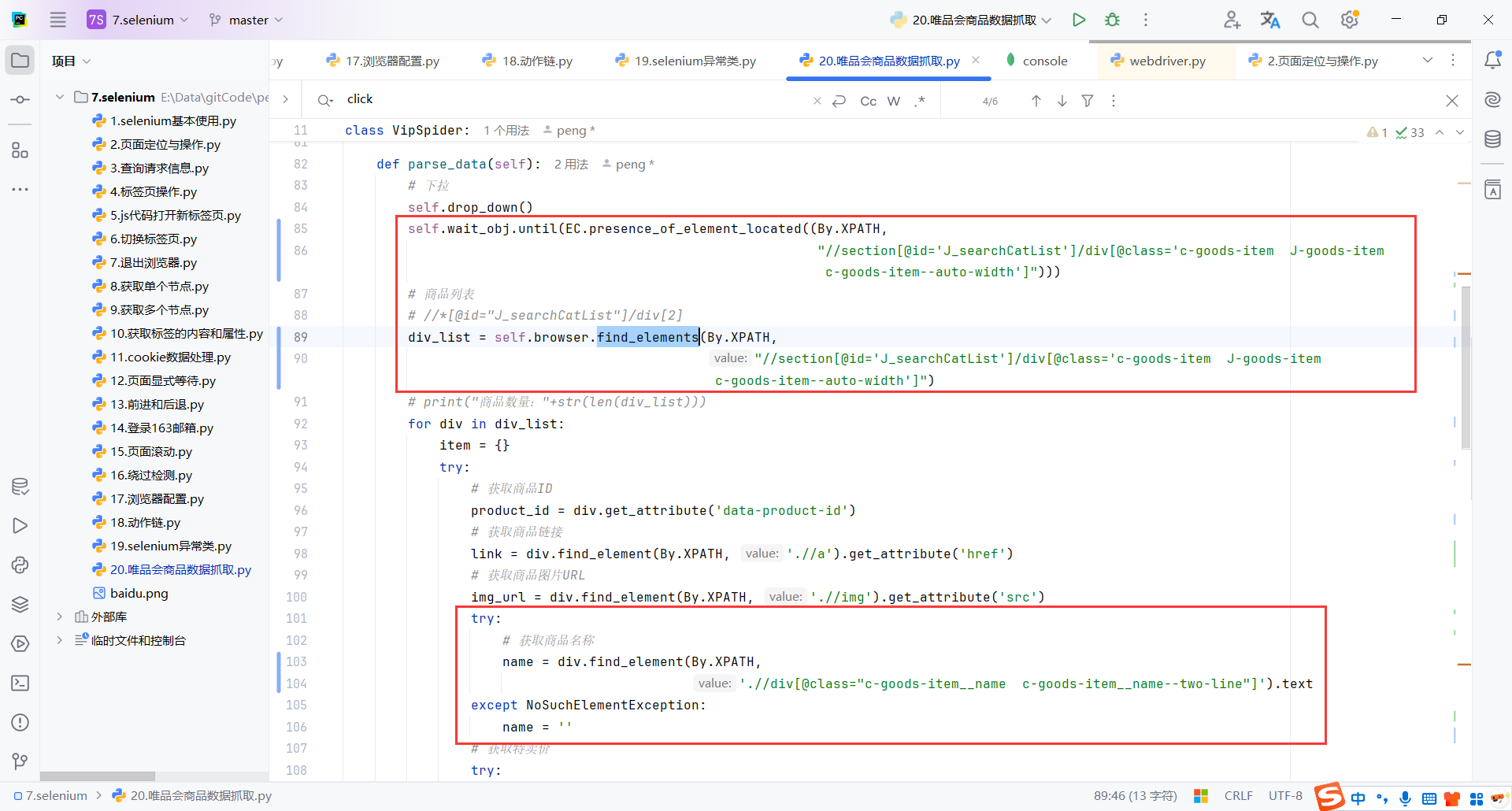The width and height of the screenshot is (1512, 811).
Task: Open the code with me icon
Action: [1232, 20]
